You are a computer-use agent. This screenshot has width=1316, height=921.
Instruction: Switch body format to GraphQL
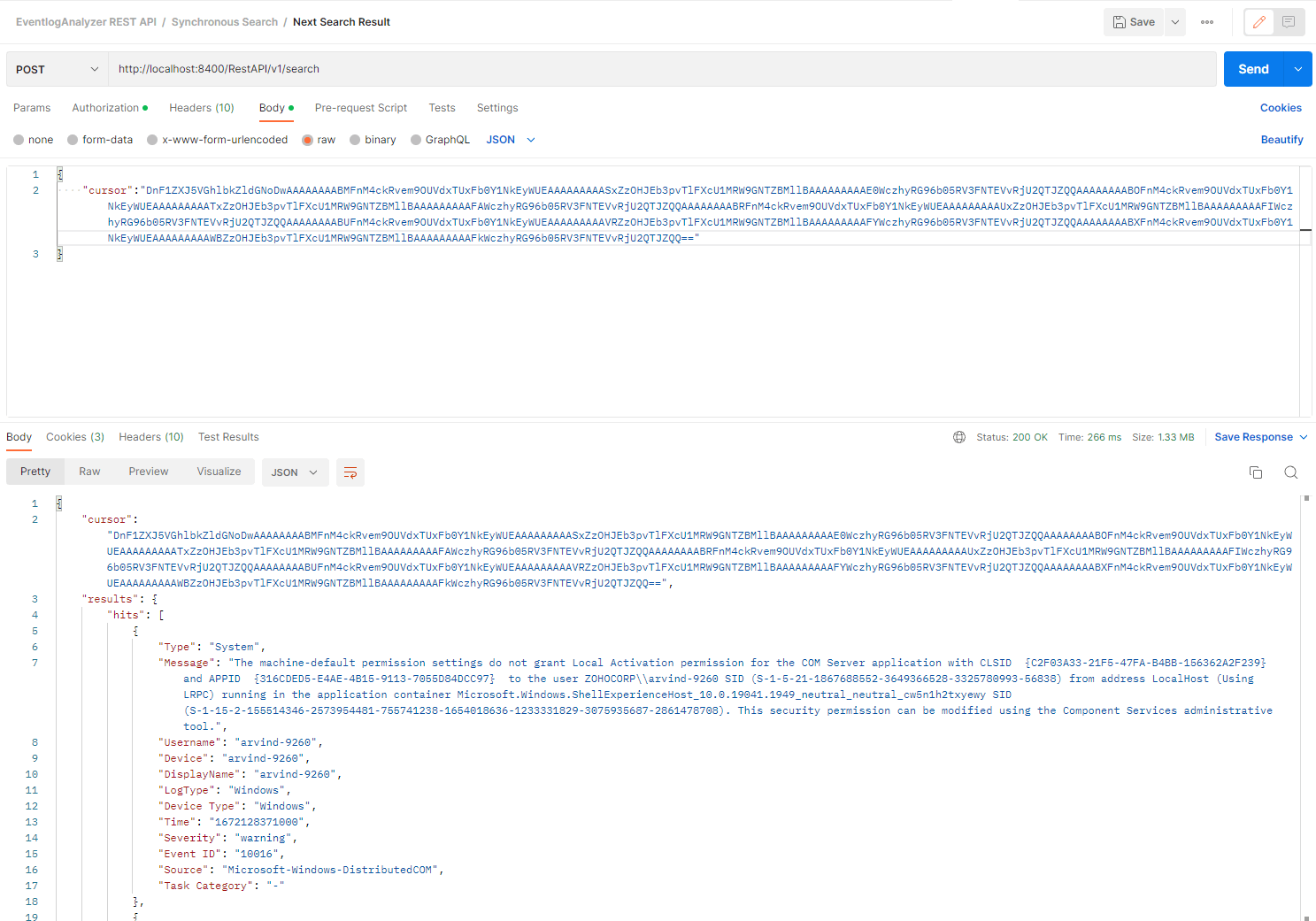click(x=414, y=139)
